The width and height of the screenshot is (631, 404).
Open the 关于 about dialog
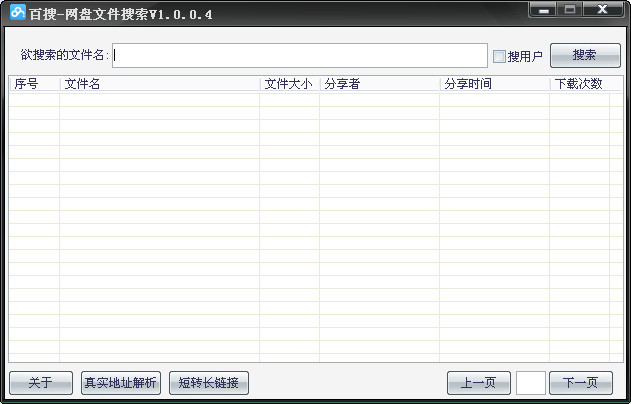pyautogui.click(x=41, y=383)
